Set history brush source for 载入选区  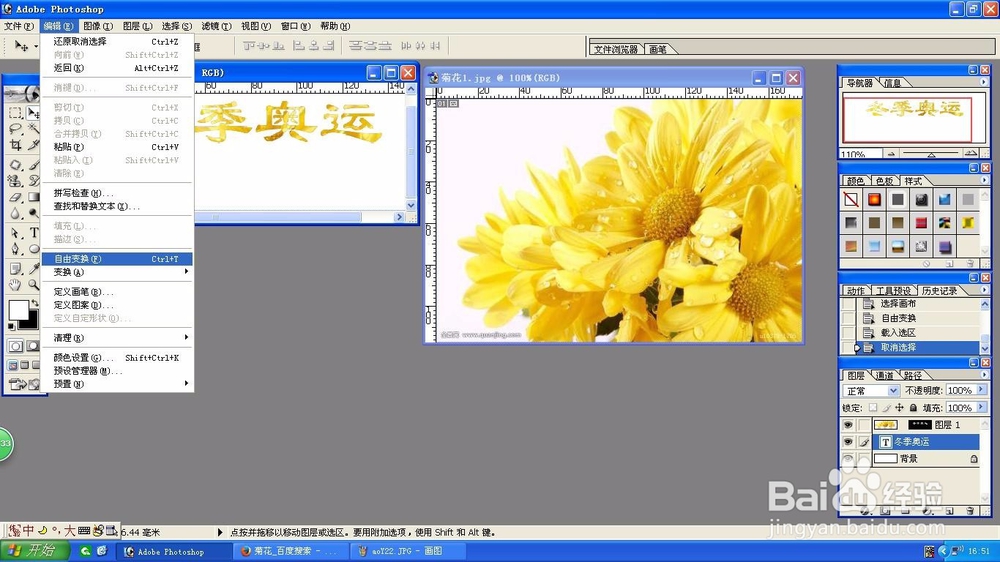[x=848, y=332]
